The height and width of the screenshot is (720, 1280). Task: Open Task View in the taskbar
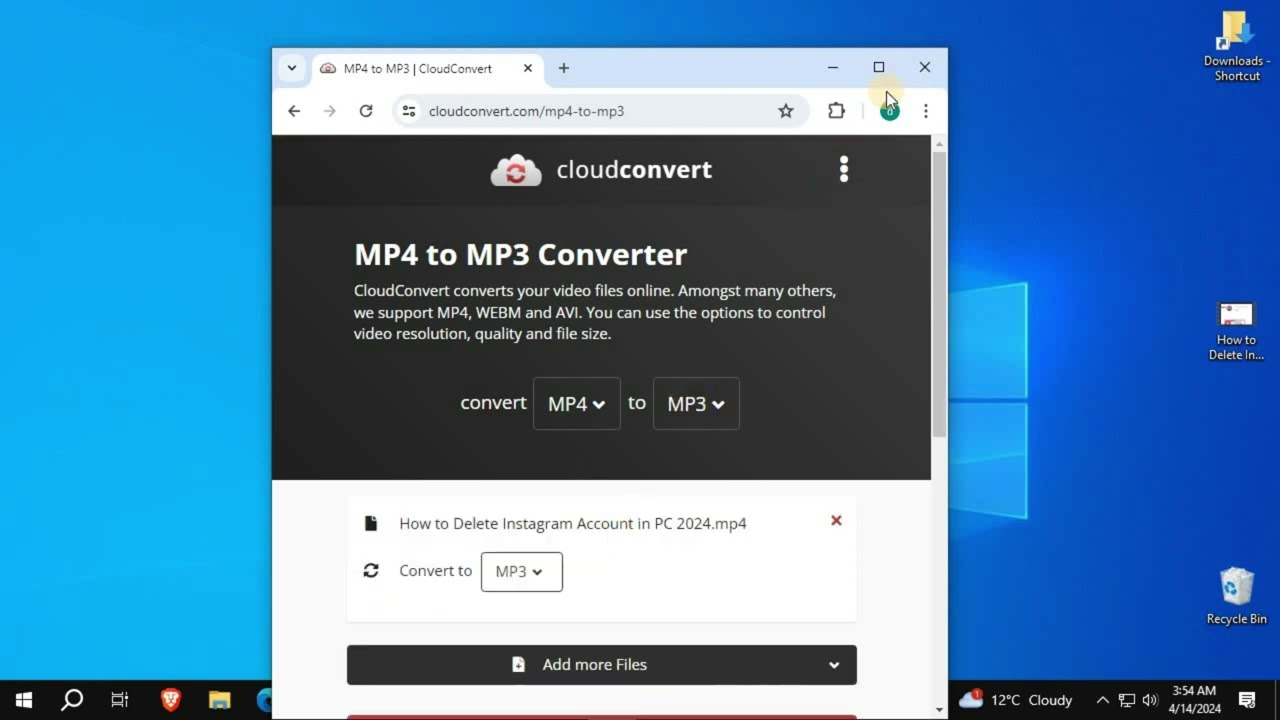click(120, 700)
